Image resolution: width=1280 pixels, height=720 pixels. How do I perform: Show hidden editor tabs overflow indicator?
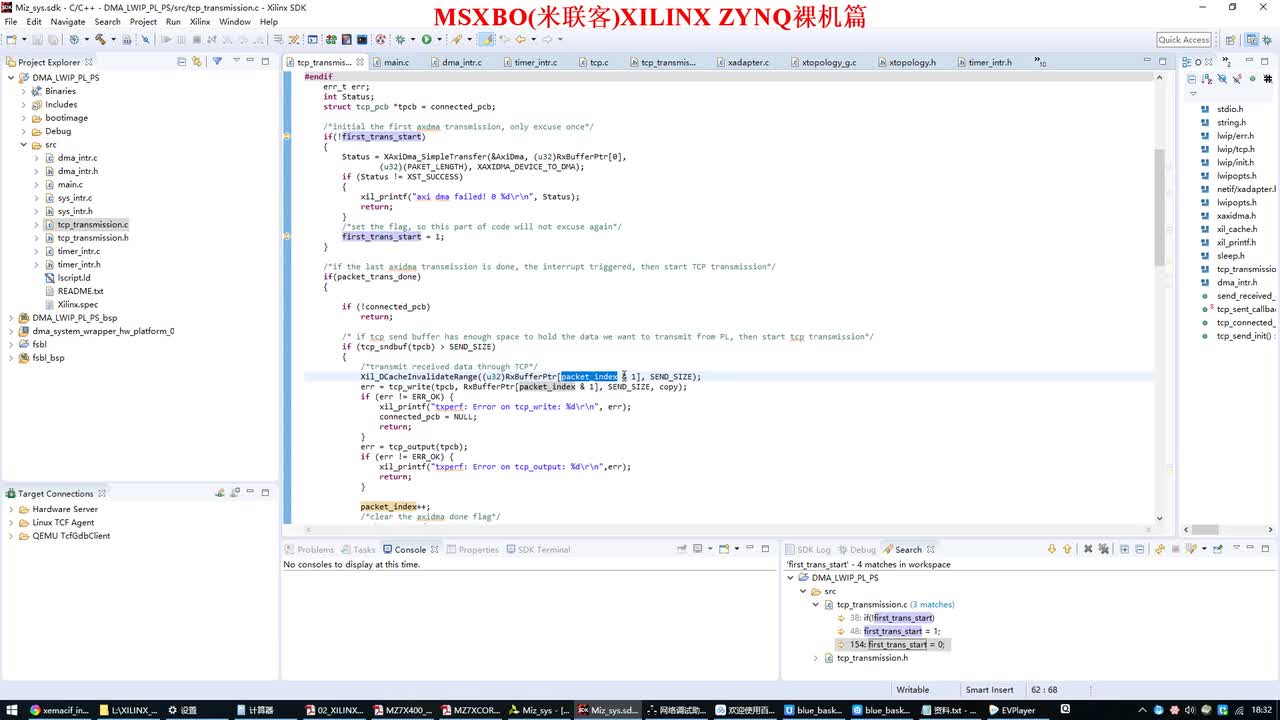[x=1041, y=62]
